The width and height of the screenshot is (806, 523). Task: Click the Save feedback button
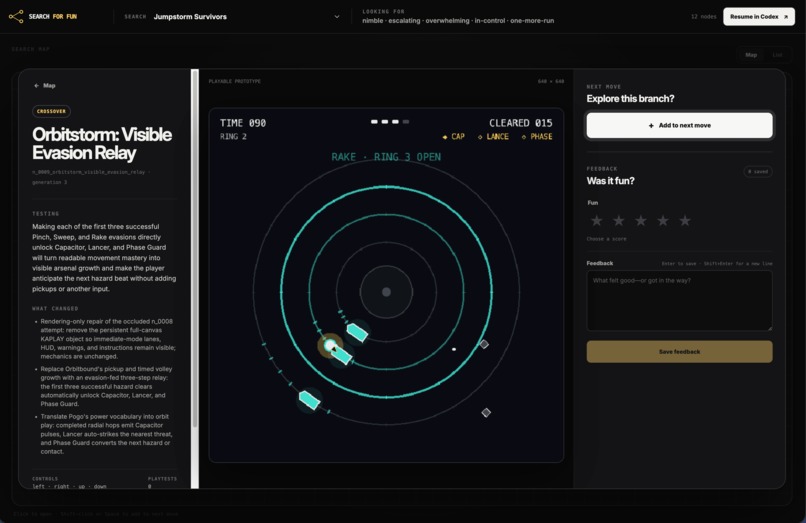(679, 352)
